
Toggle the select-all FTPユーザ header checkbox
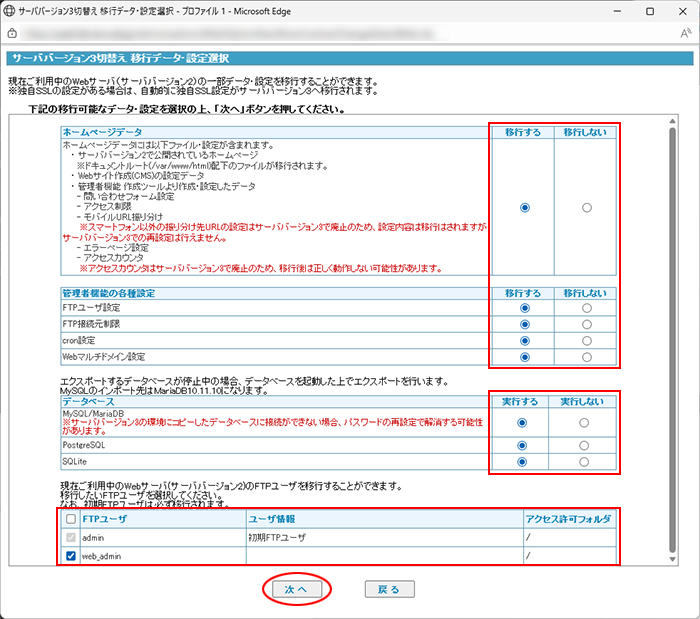point(68,519)
